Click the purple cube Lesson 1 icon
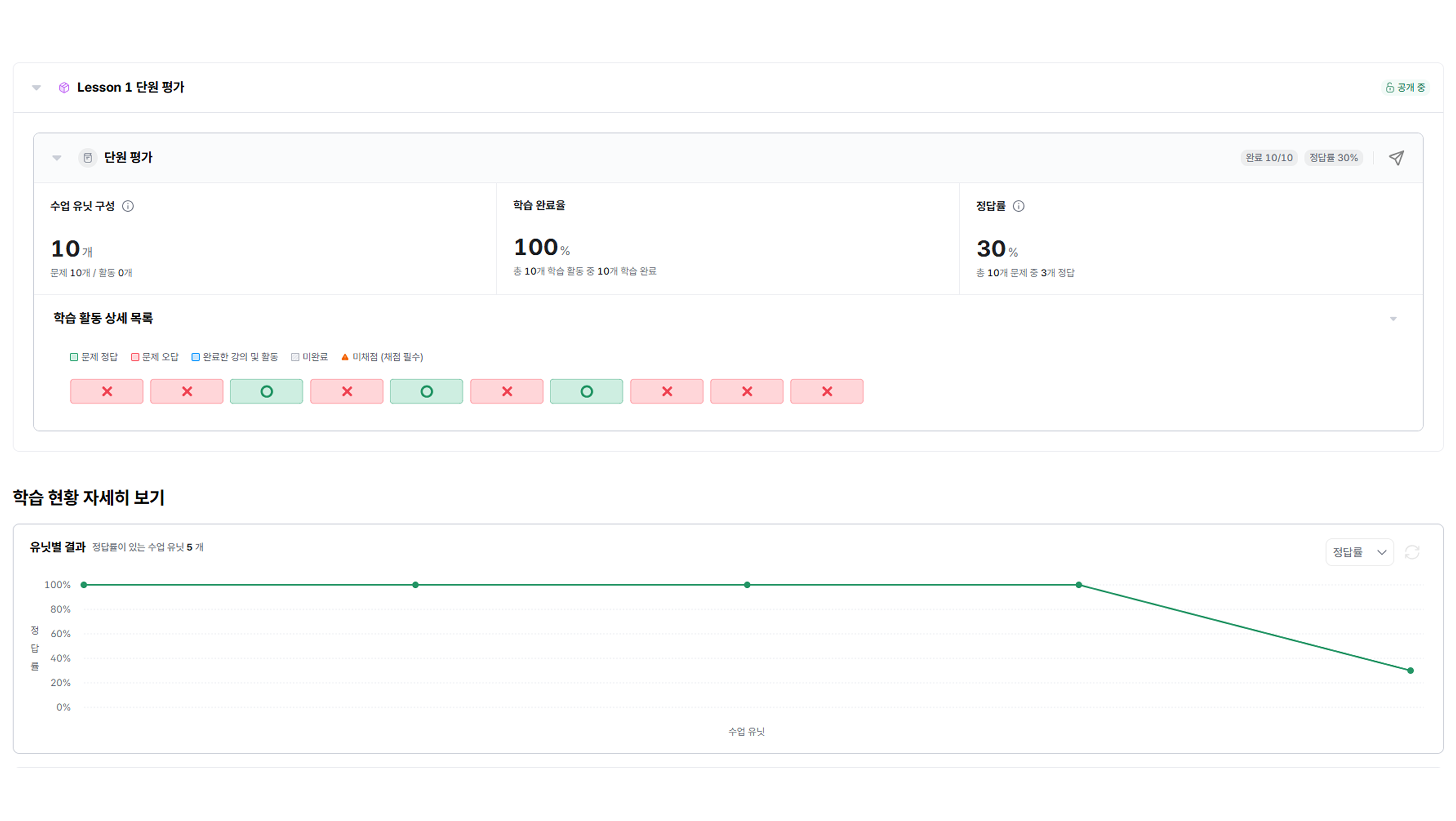This screenshot has height=821, width=1456. 64,88
